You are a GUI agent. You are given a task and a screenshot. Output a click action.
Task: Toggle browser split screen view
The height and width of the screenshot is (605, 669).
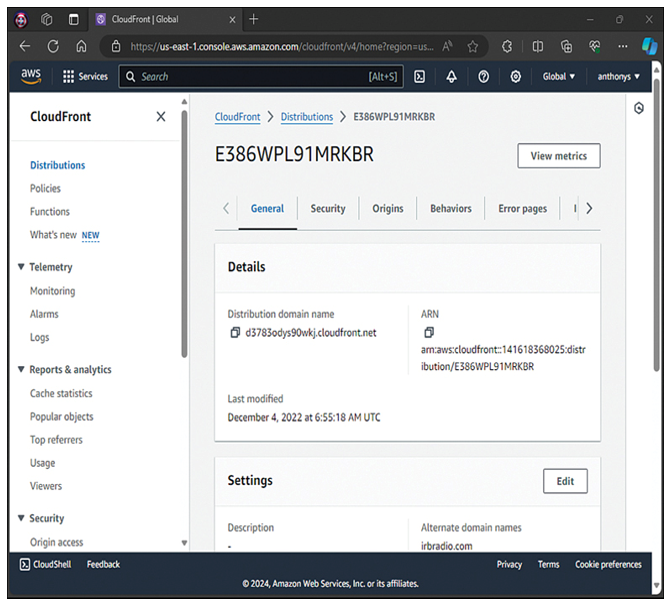[x=538, y=47]
